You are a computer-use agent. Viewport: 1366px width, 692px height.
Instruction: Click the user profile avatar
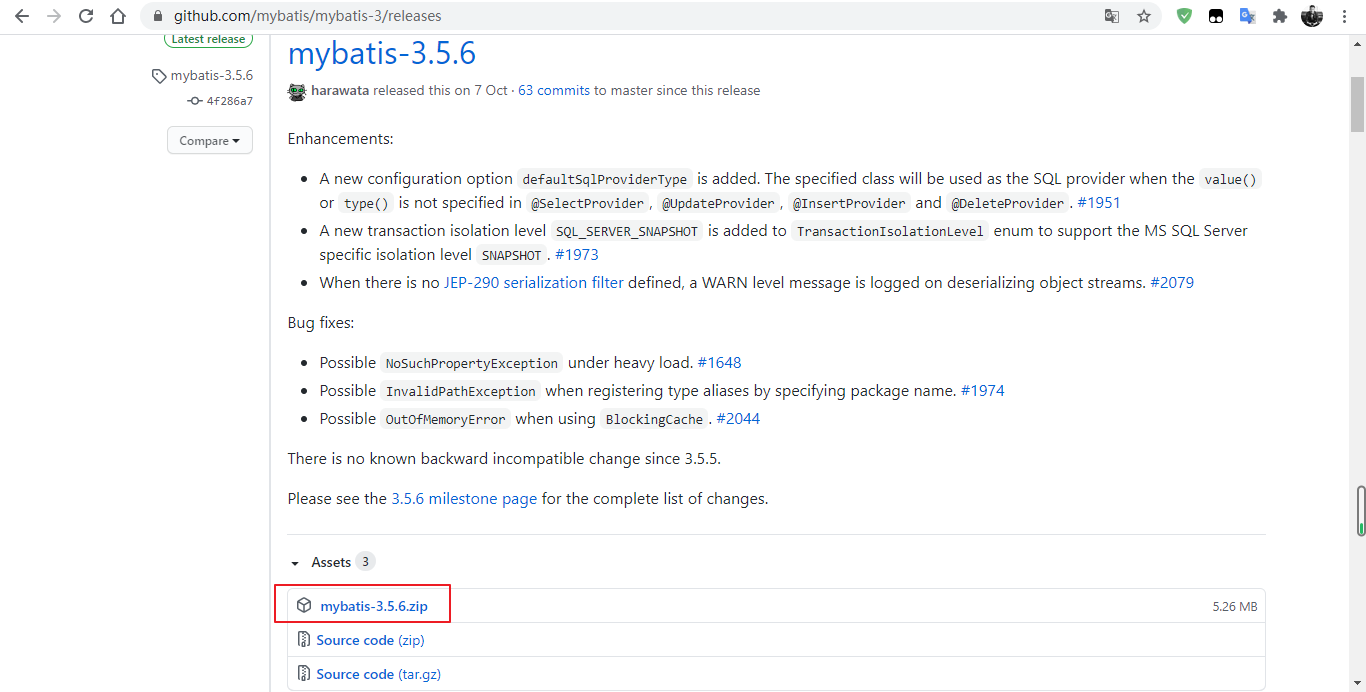(1312, 16)
